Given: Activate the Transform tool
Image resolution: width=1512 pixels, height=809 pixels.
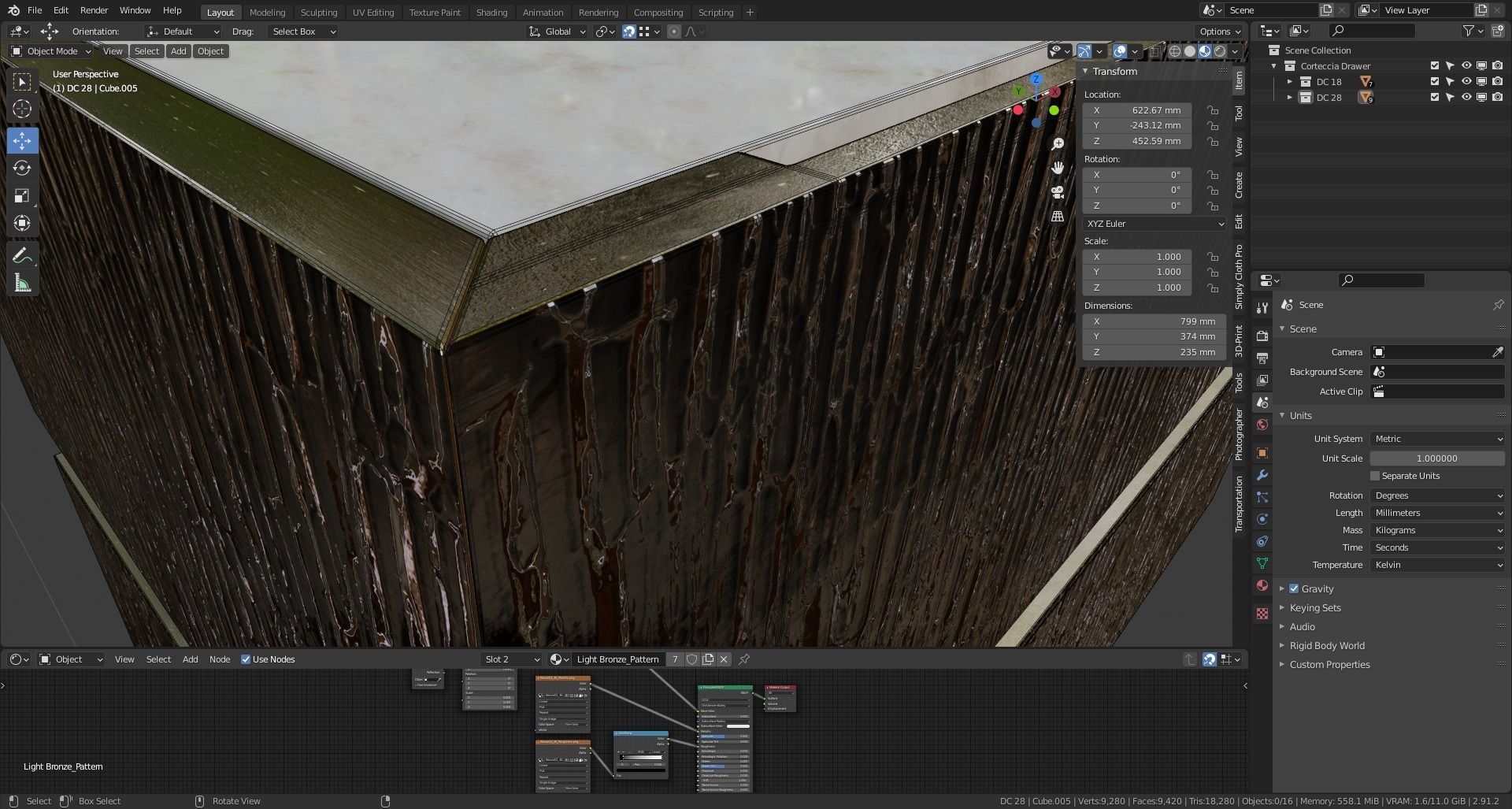Looking at the screenshot, I should pos(22,223).
